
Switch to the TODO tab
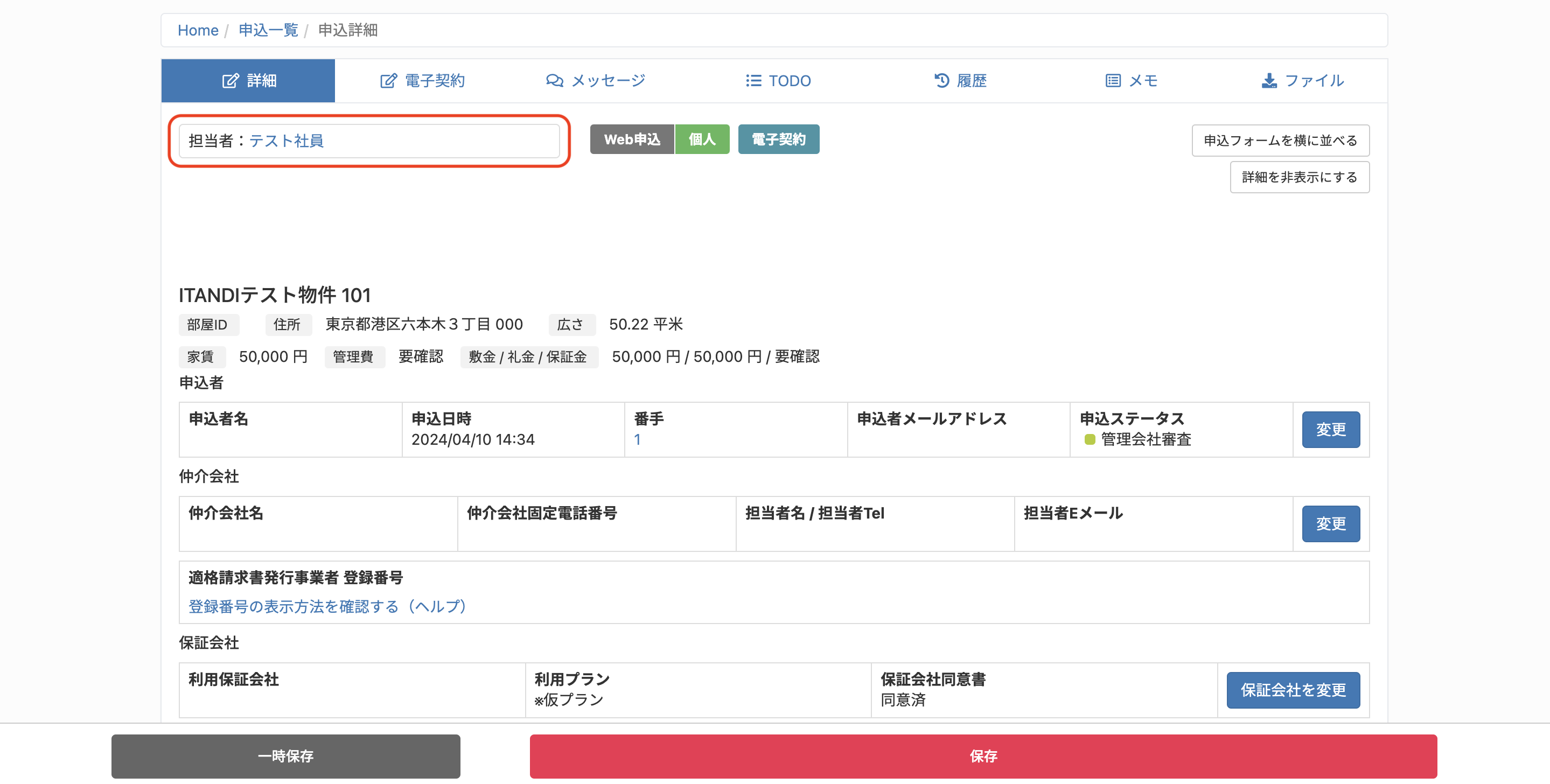tap(778, 81)
